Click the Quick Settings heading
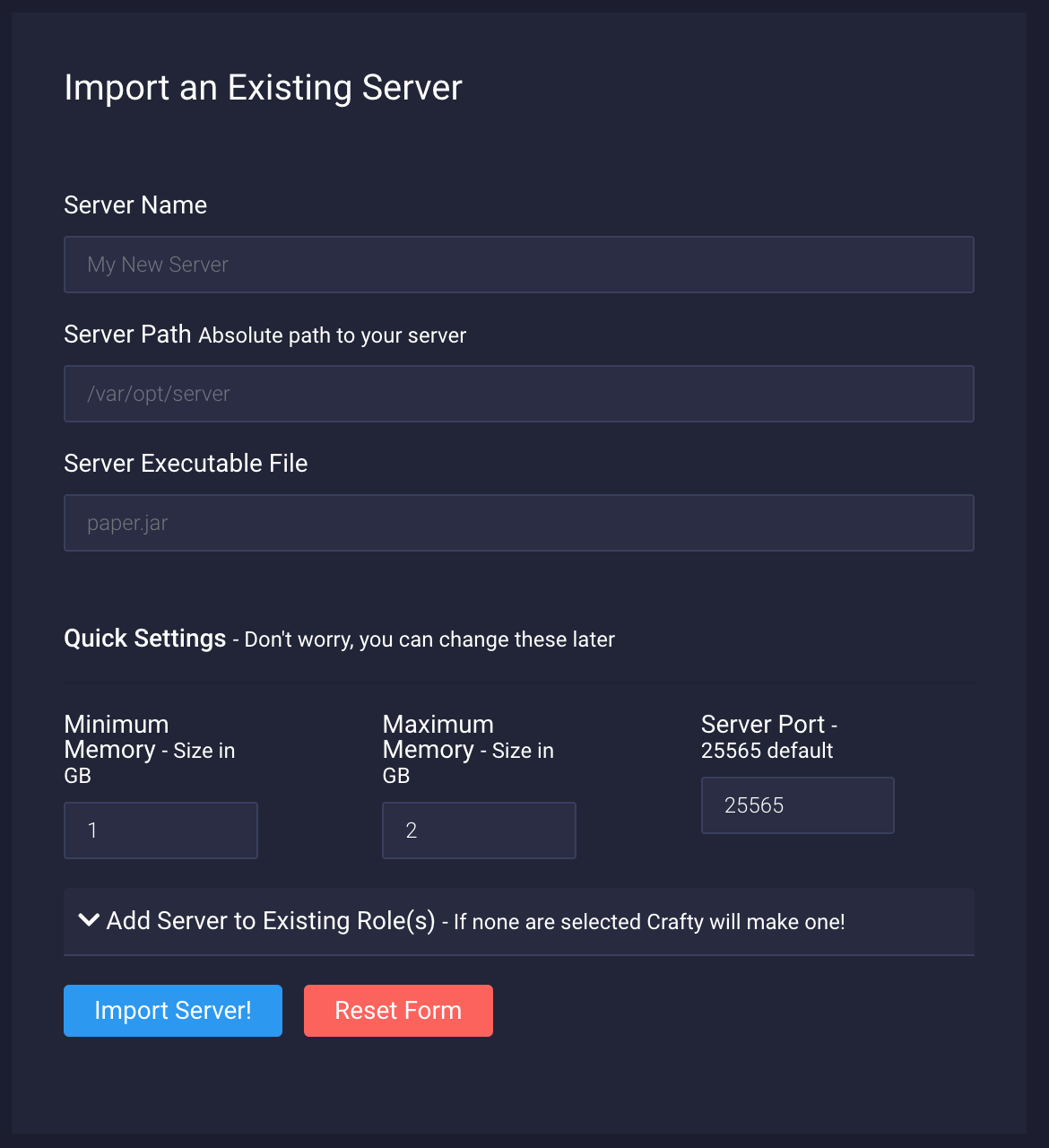This screenshot has width=1049, height=1148. (145, 639)
